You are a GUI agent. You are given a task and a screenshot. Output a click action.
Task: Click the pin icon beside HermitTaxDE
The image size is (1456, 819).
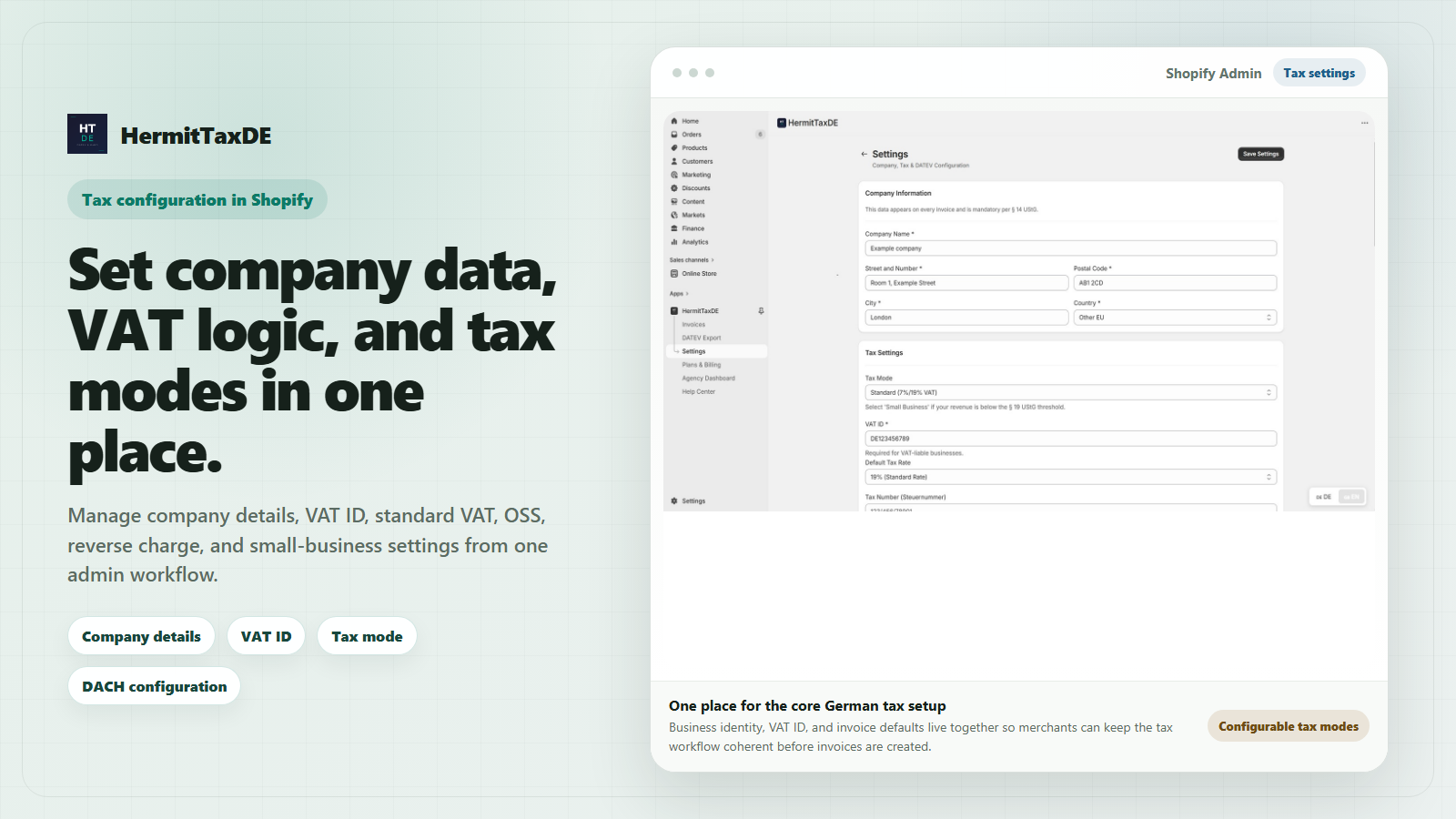click(761, 311)
